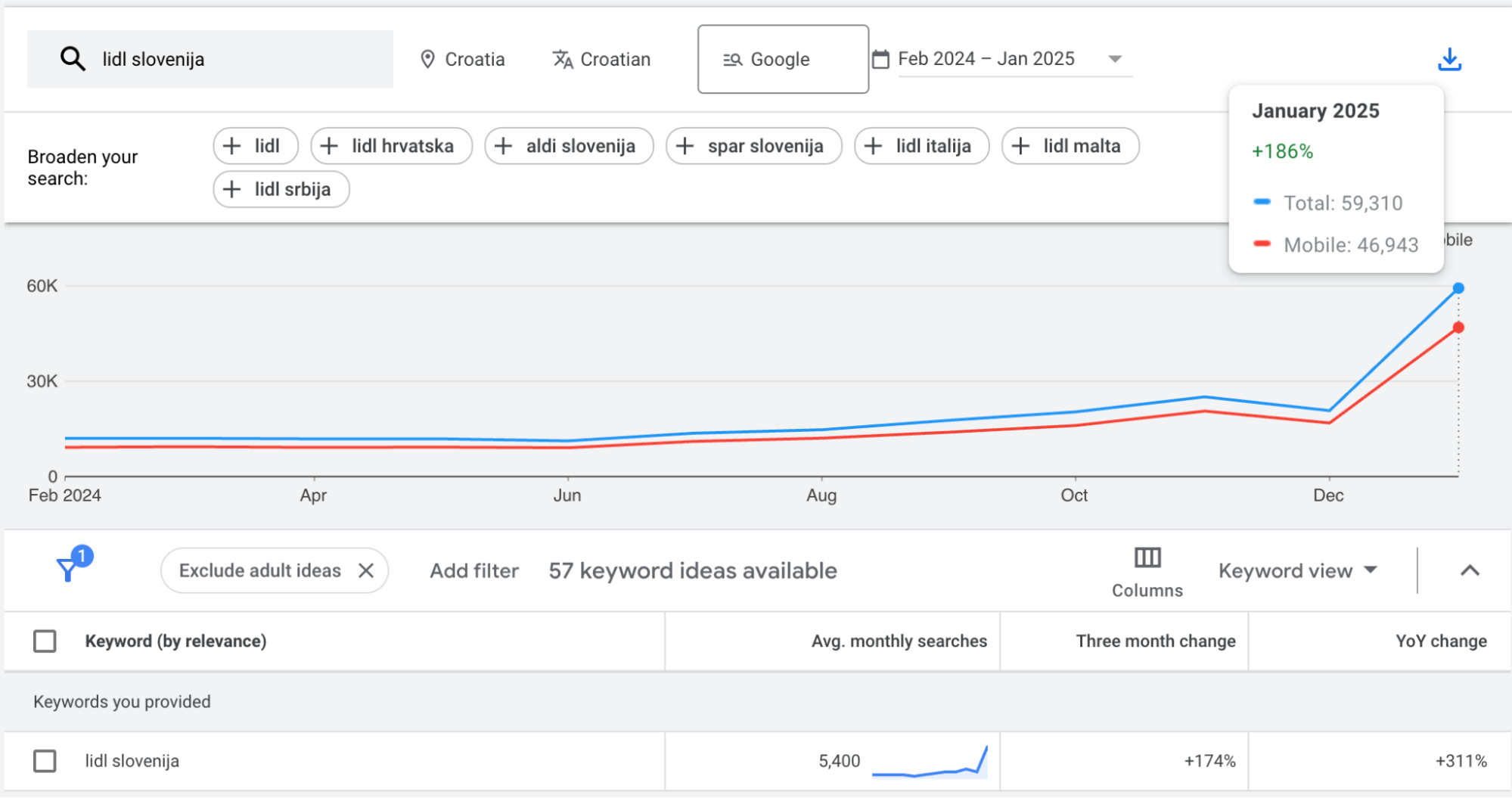Click the red Mobile legend marker in tooltip
Image resolution: width=1512 pixels, height=798 pixels.
coord(1262,244)
